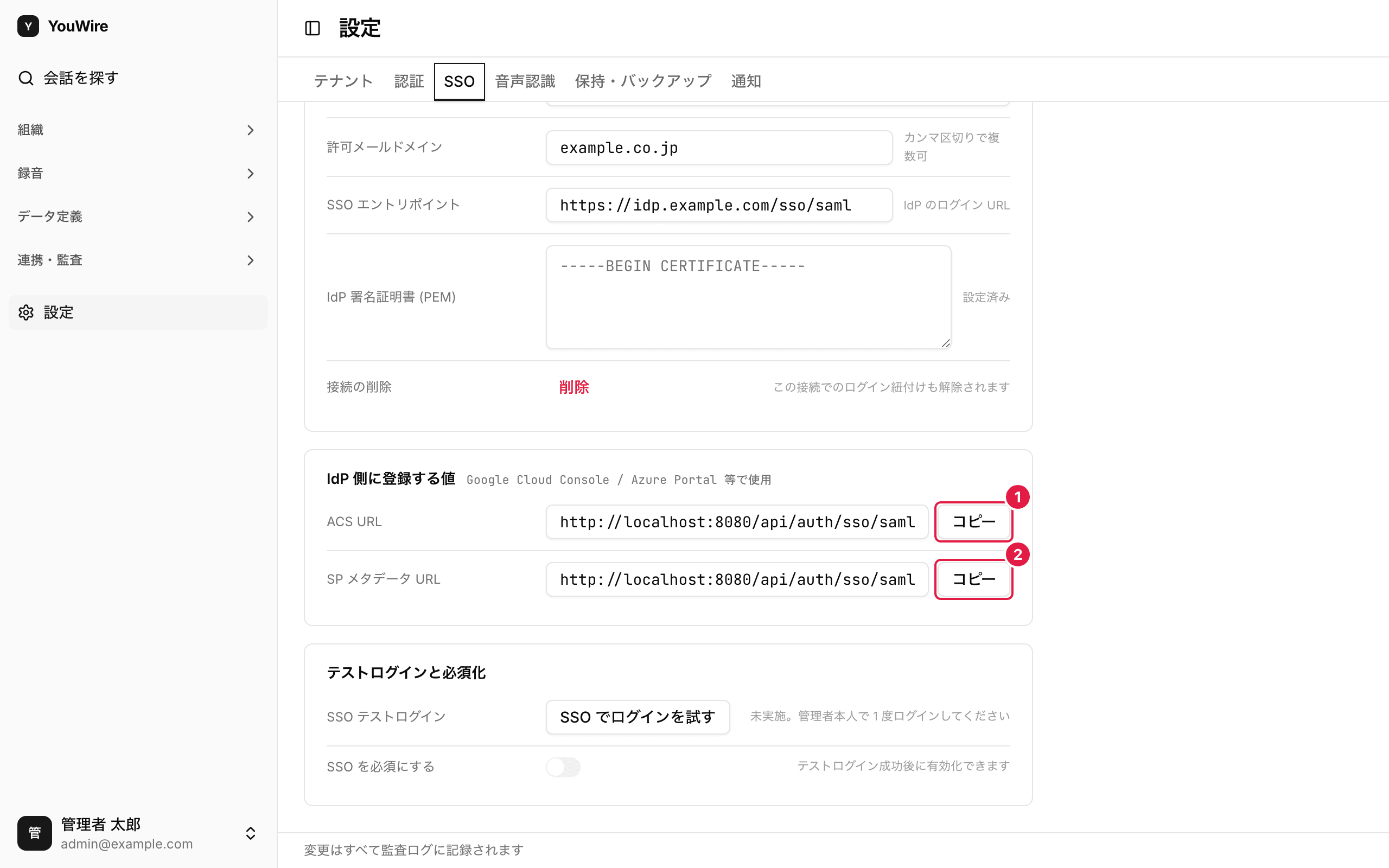Click the IdP 側に登録する値 heading
Viewport: 1389px width, 868px height.
[x=391, y=479]
